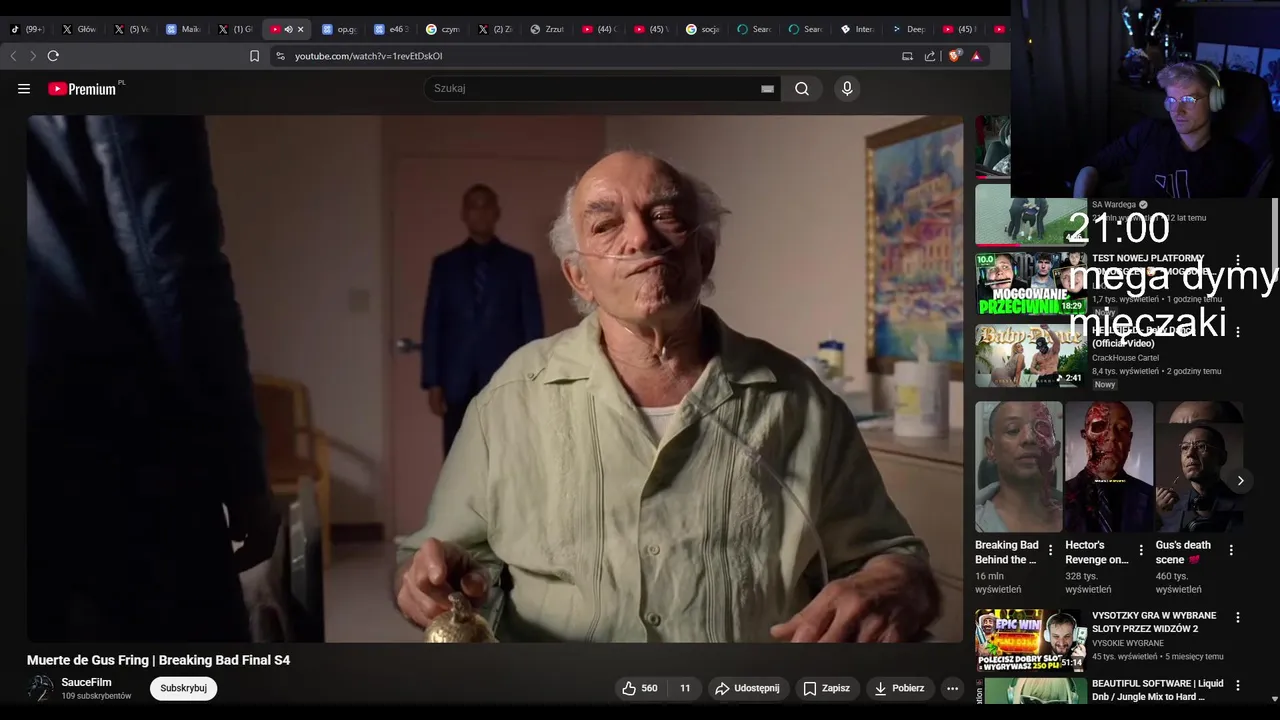Open more actions ellipsis below video
The image size is (1280, 720).
(952, 688)
